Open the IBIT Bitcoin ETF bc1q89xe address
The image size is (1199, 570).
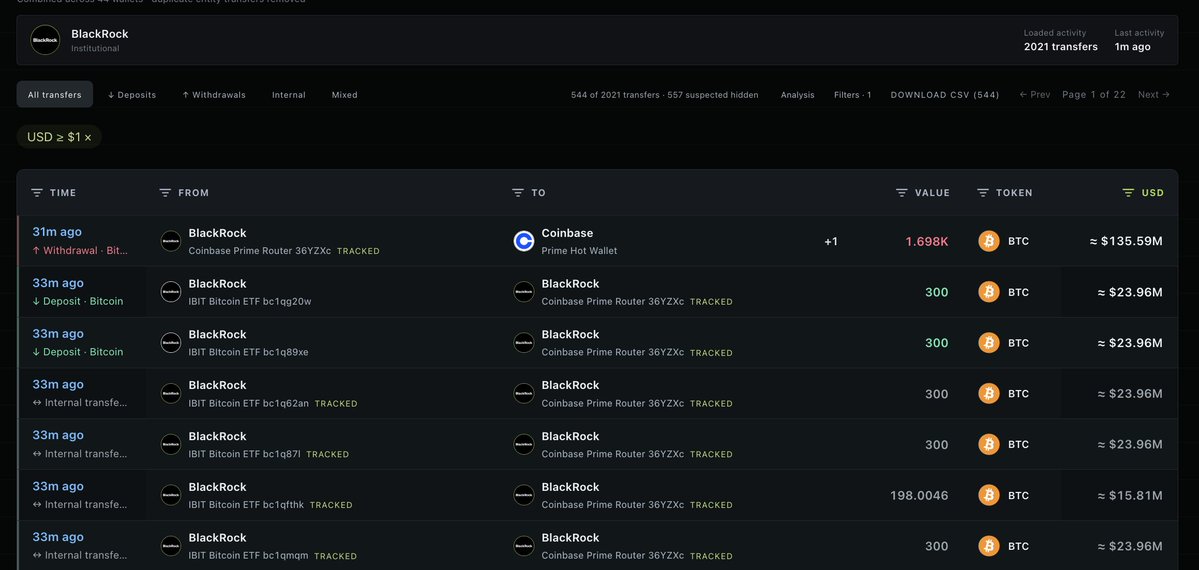(x=249, y=352)
